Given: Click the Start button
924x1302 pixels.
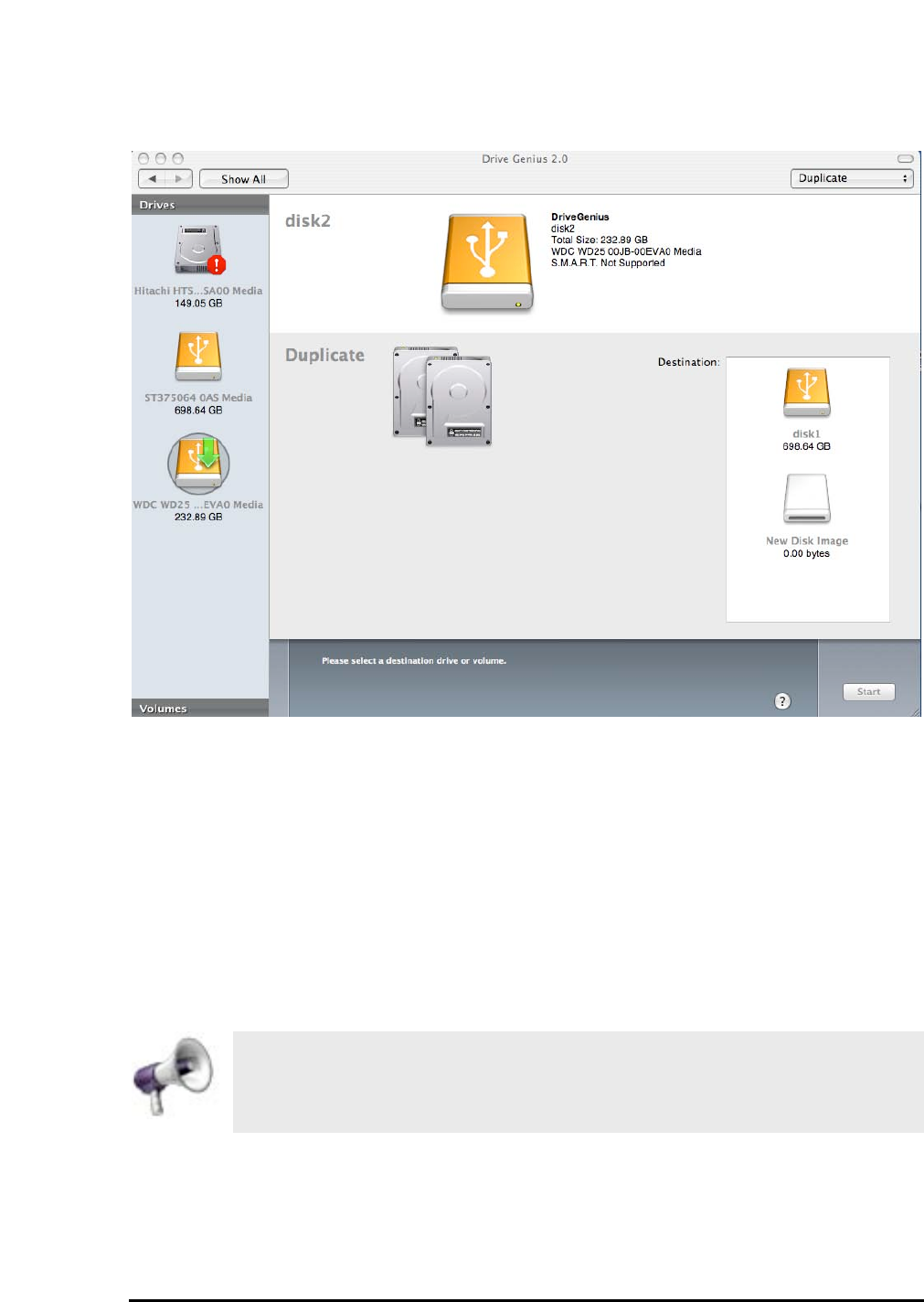Looking at the screenshot, I should click(868, 692).
